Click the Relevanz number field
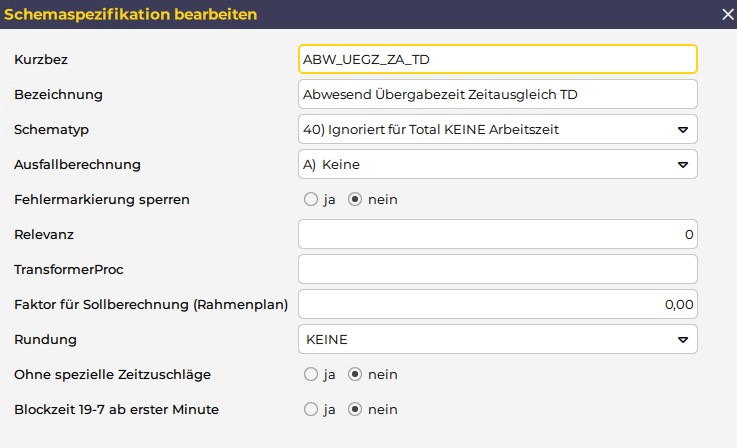This screenshot has height=448, width=737. click(498, 234)
